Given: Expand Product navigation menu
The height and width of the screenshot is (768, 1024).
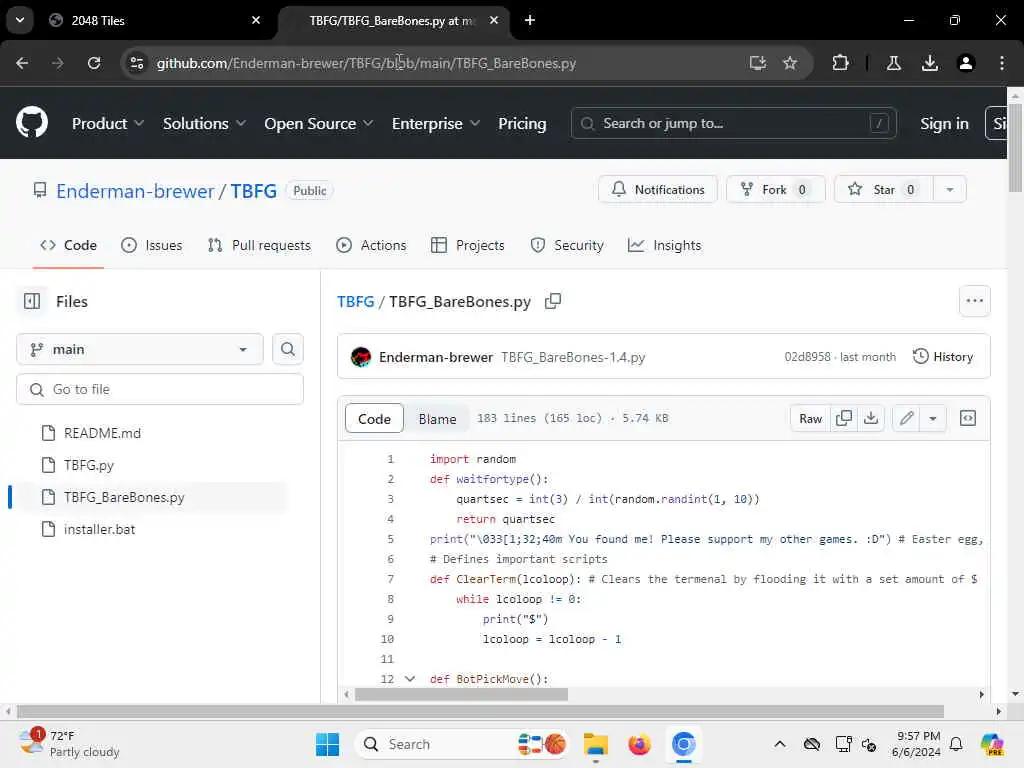Looking at the screenshot, I should click(x=108, y=123).
